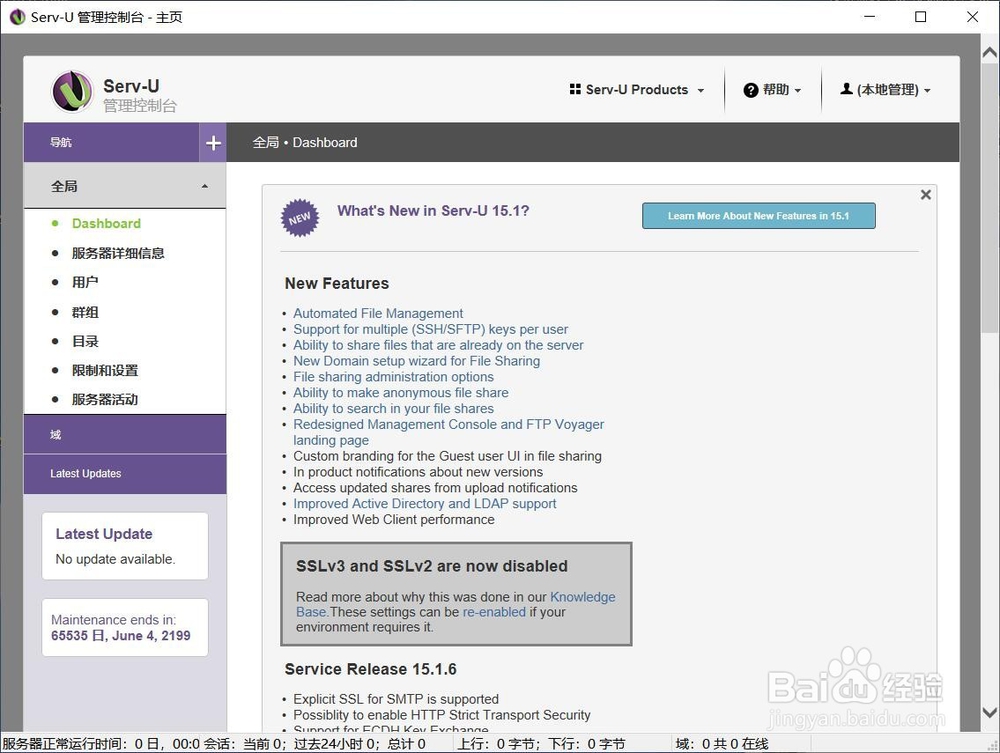
Task: Click the Serv-U Products grid icon
Action: pos(575,89)
